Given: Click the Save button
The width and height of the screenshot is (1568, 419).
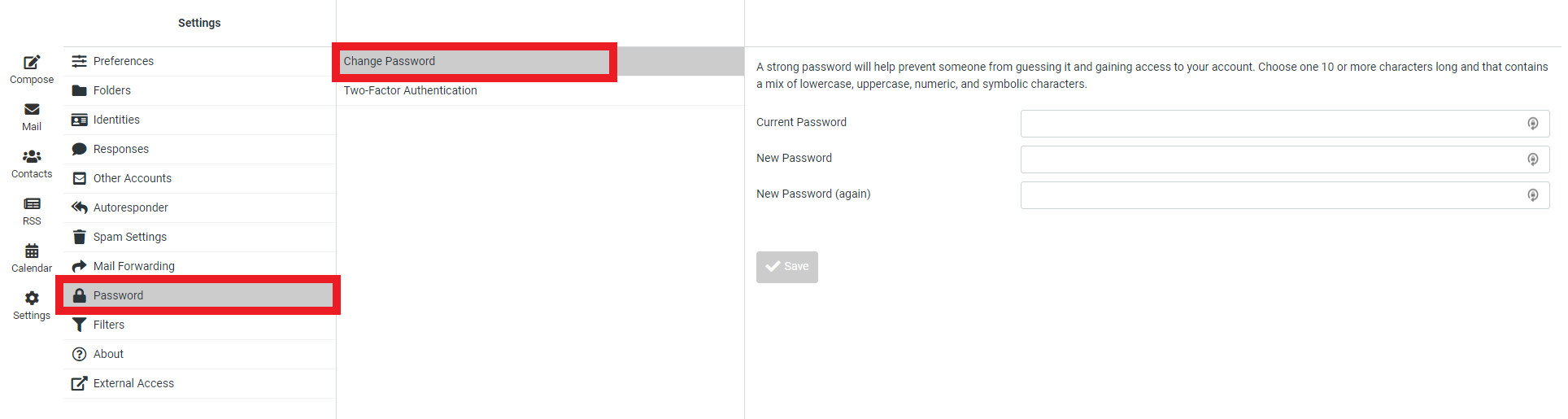Looking at the screenshot, I should tap(786, 267).
